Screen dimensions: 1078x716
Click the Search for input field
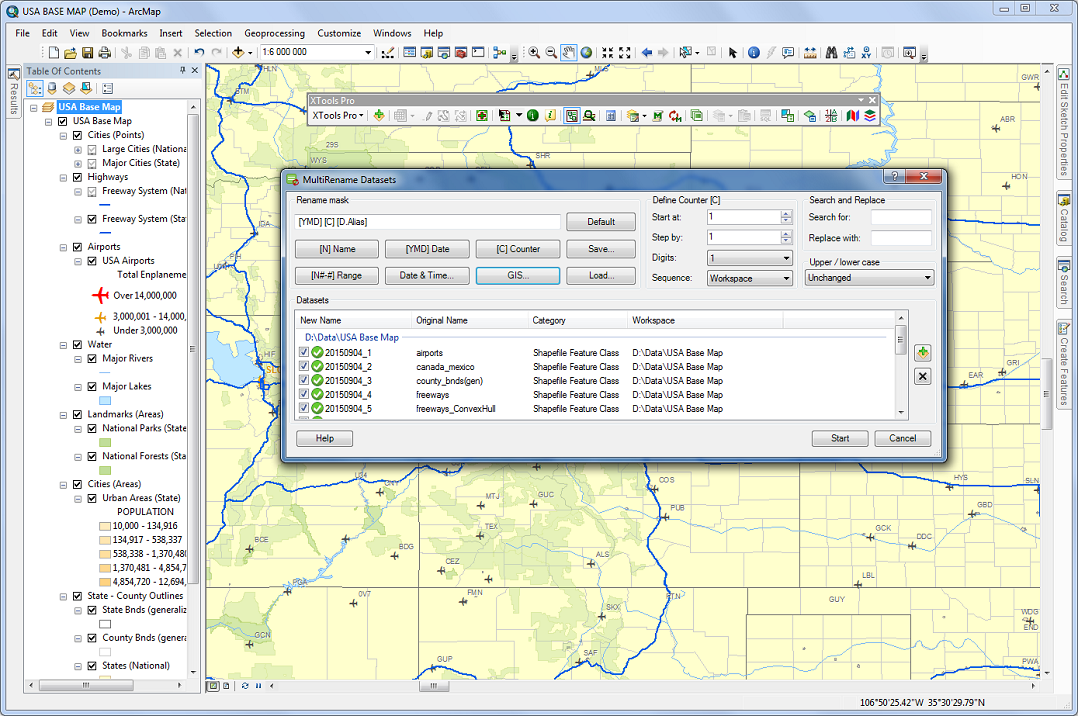(x=901, y=217)
